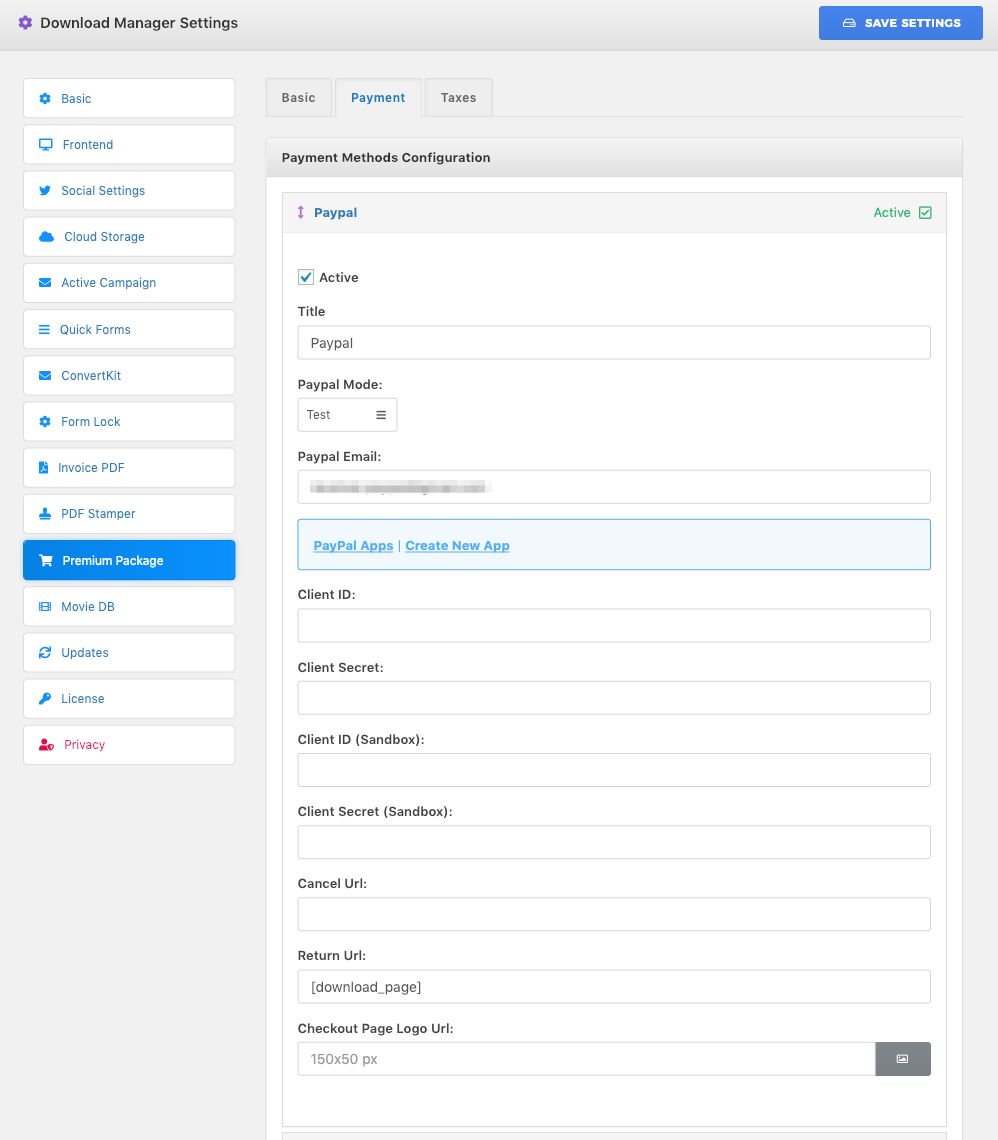The height and width of the screenshot is (1140, 998).
Task: Click the Client ID (Sandbox) input field
Action: click(x=614, y=770)
